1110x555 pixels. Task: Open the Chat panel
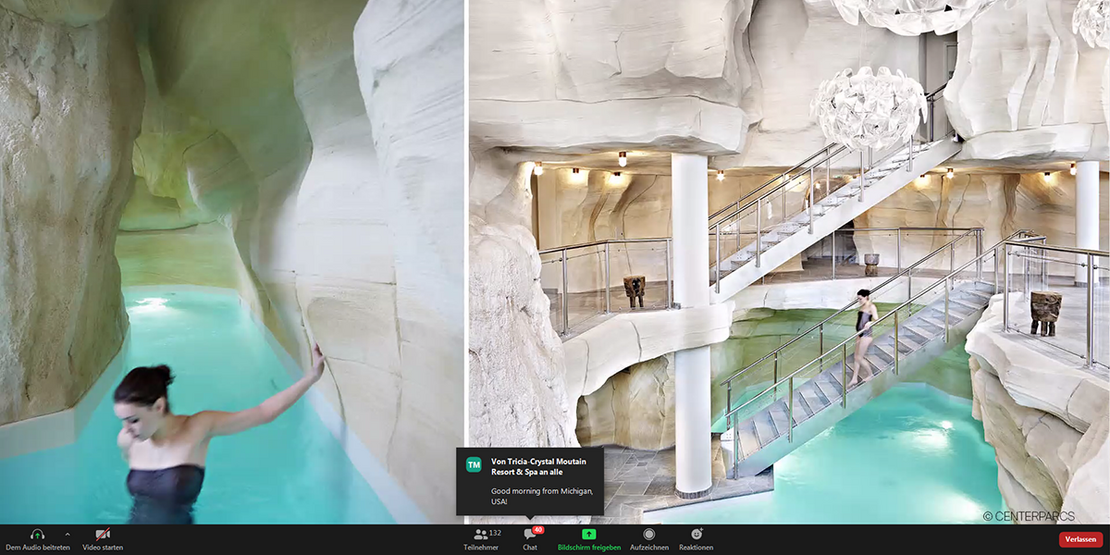tap(529, 536)
